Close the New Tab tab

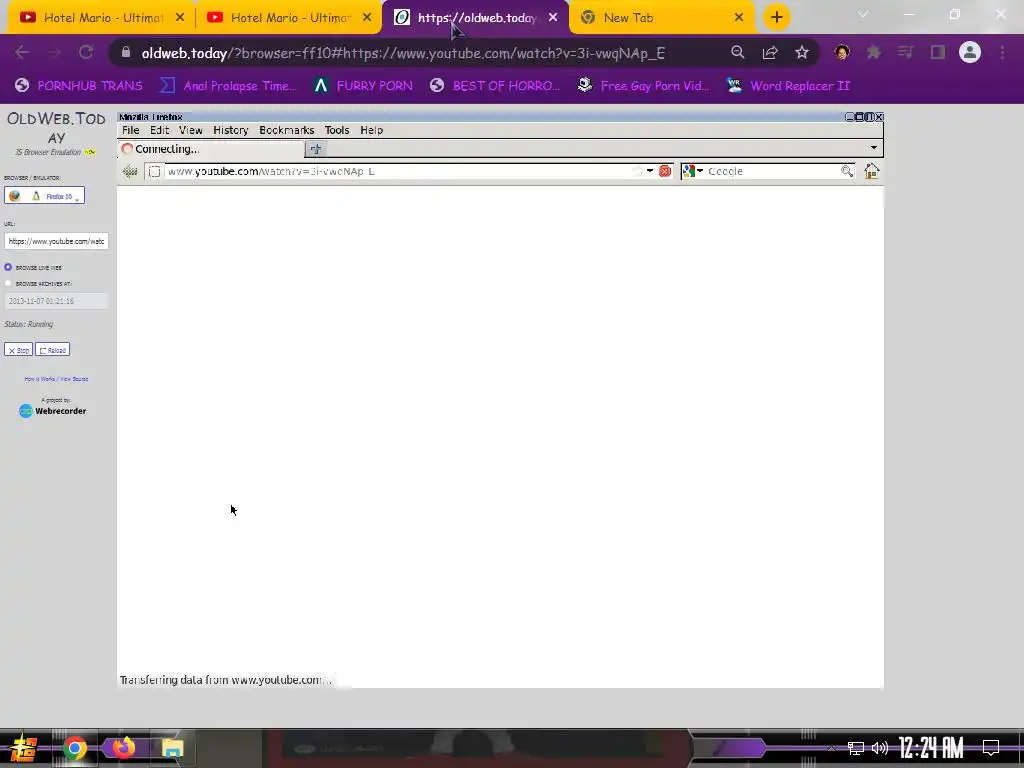point(739,18)
